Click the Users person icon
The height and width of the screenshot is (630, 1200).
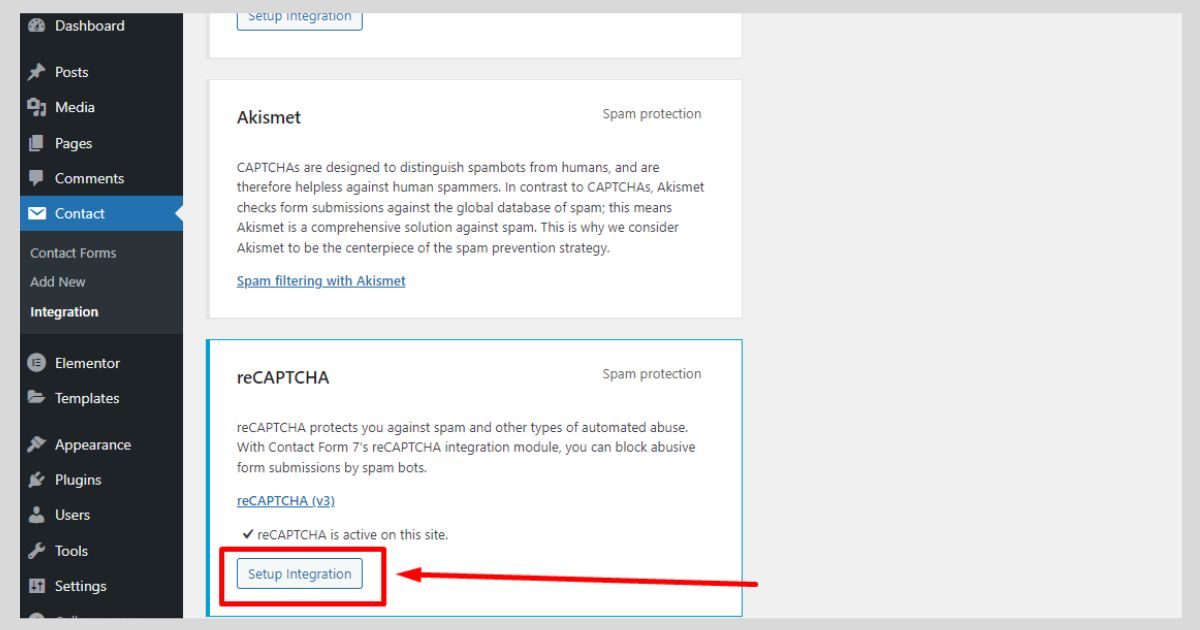tap(37, 515)
